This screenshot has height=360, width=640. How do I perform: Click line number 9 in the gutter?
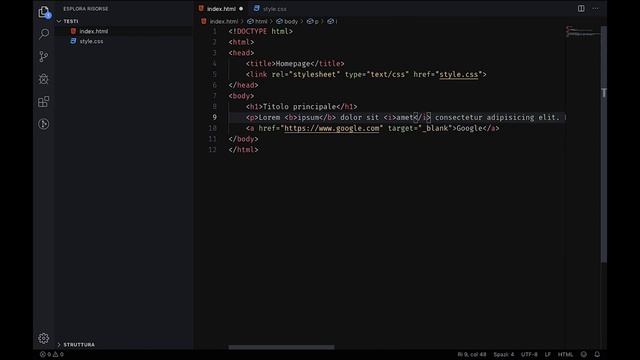tap(214, 117)
